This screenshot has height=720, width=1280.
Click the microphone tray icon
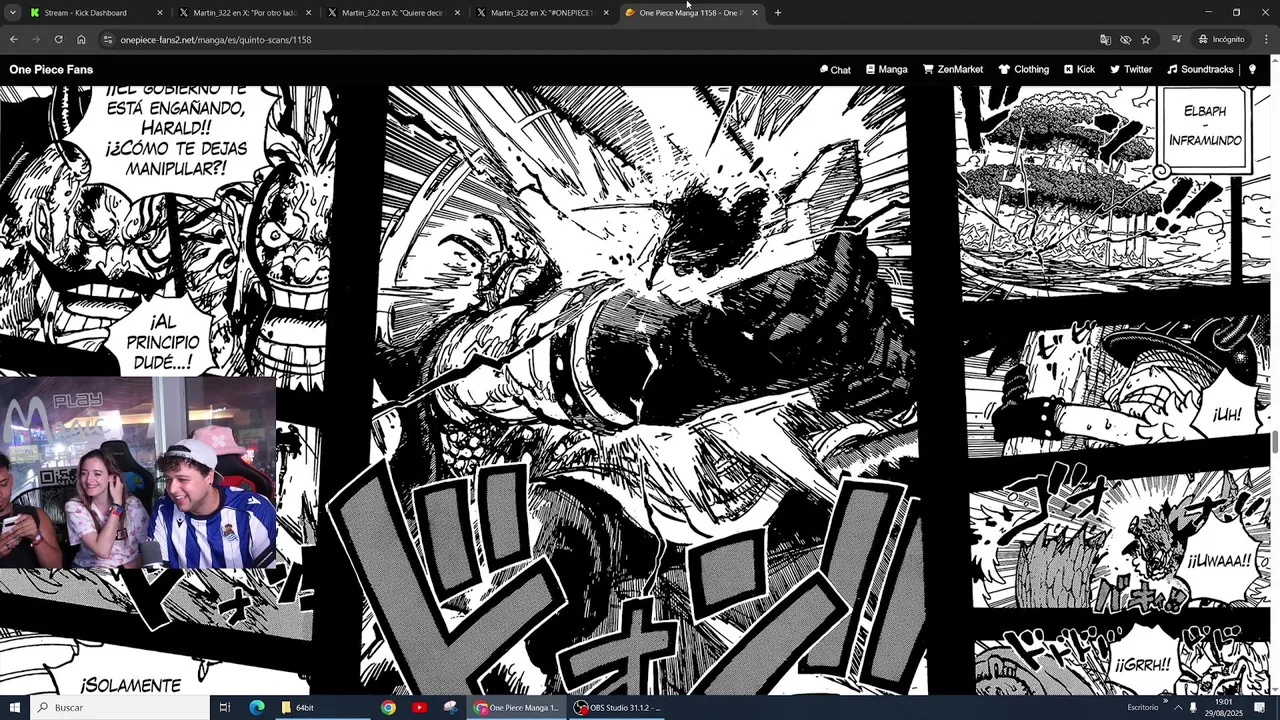coord(1193,707)
